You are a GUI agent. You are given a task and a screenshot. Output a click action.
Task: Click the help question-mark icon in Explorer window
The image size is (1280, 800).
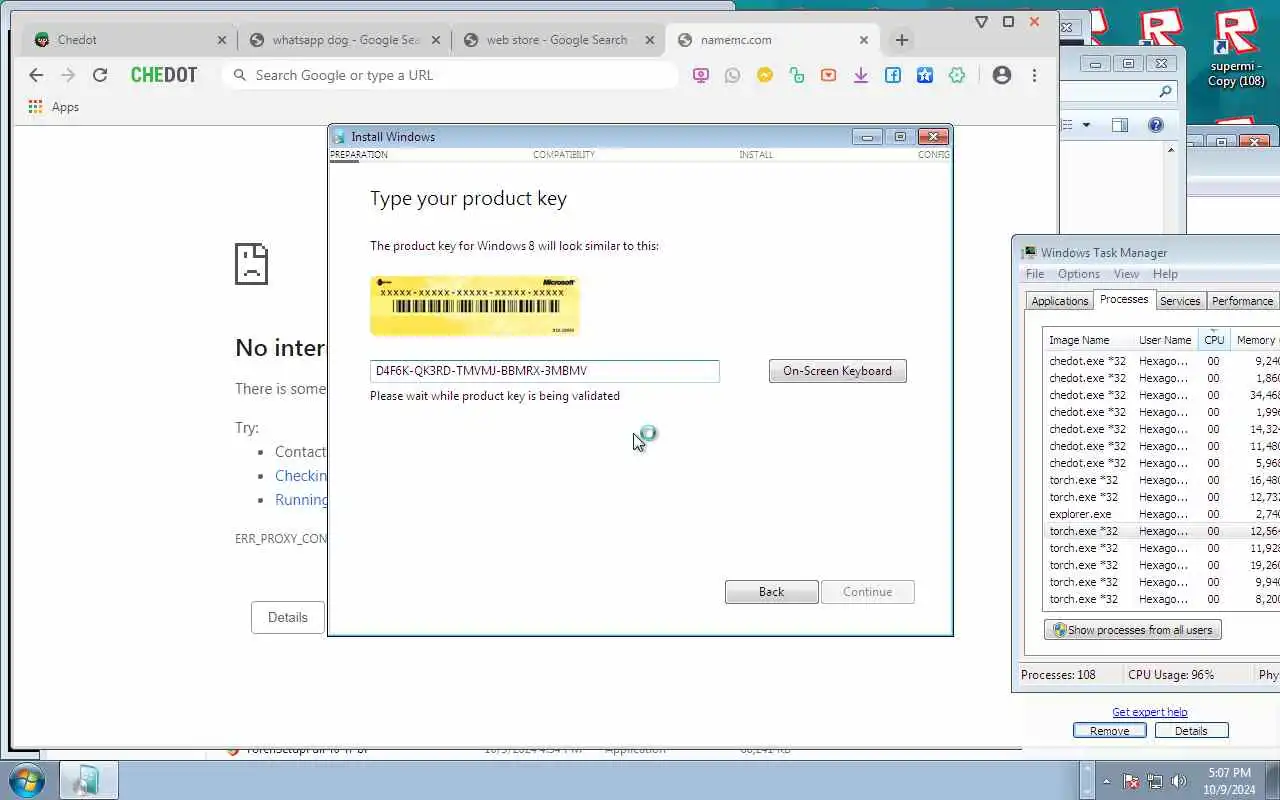(1156, 125)
